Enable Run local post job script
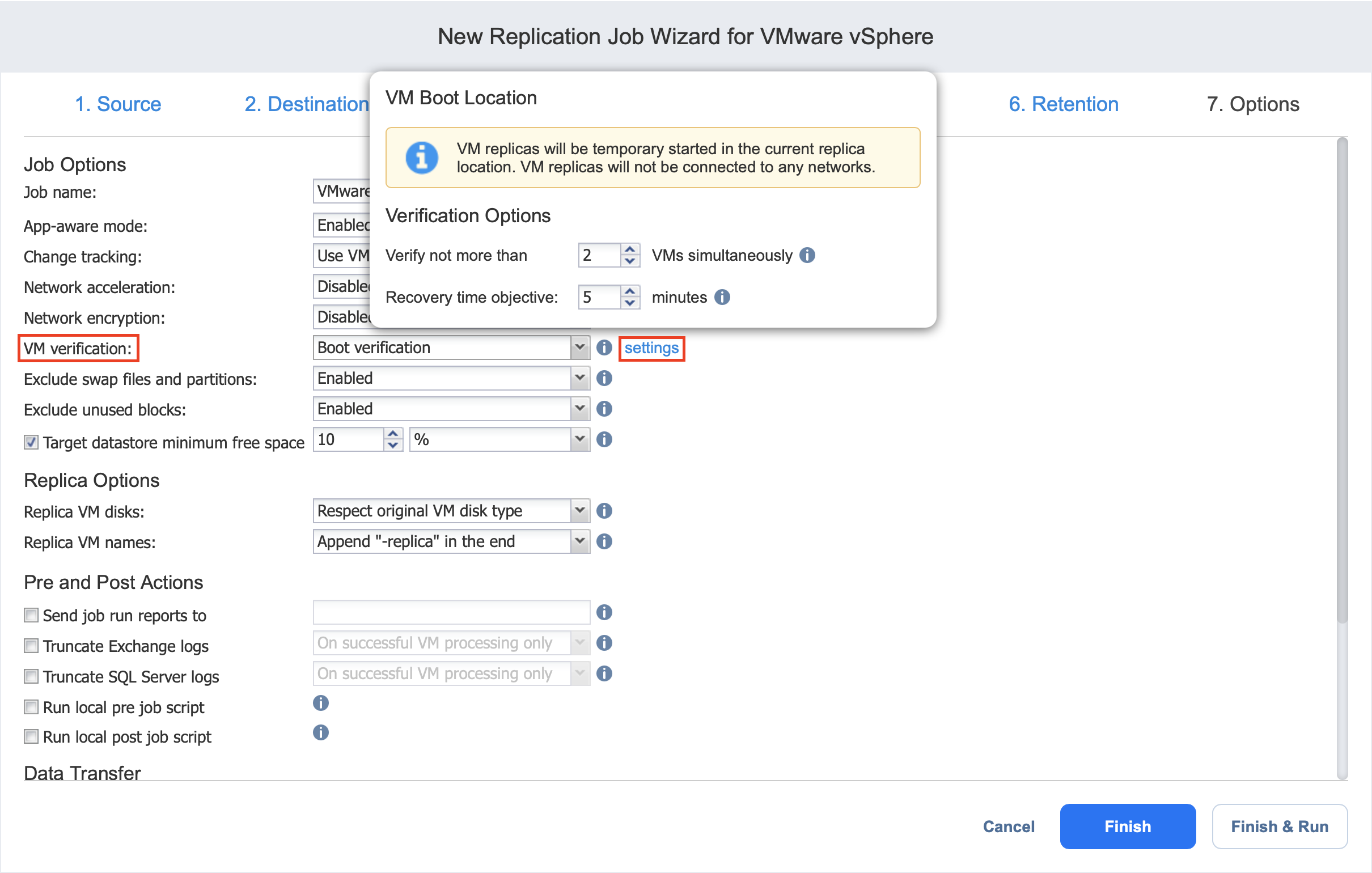This screenshot has width=1372, height=873. point(31,738)
